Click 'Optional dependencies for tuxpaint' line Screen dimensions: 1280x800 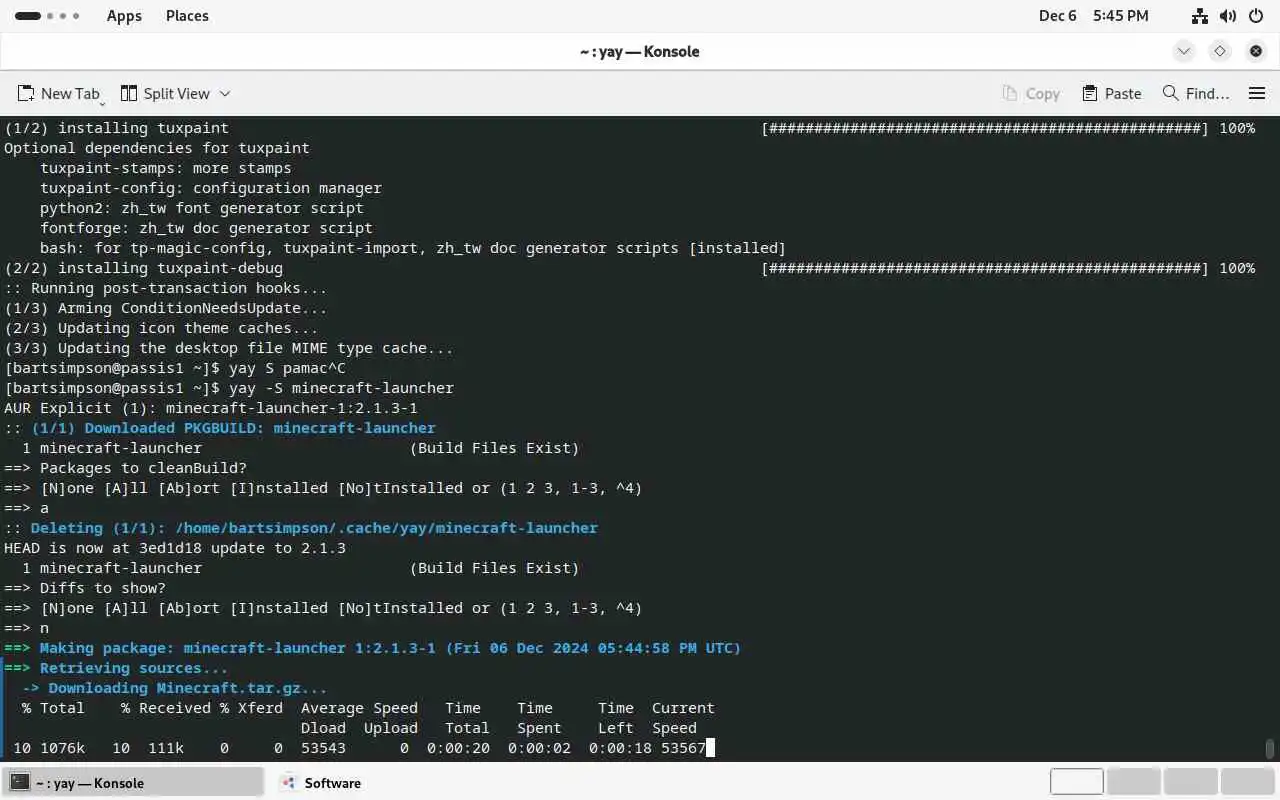[x=157, y=148]
